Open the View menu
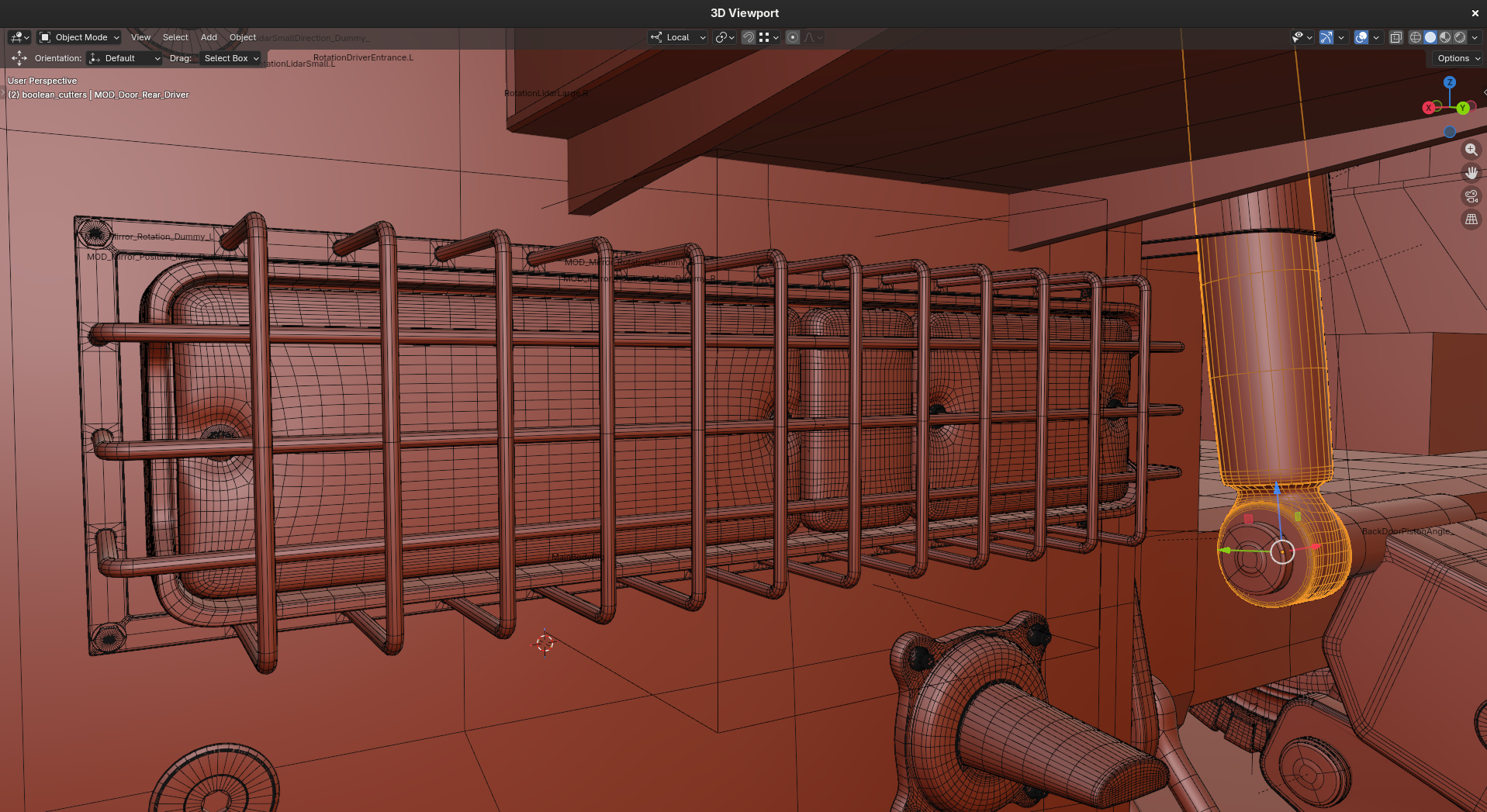The image size is (1487, 812). [140, 37]
